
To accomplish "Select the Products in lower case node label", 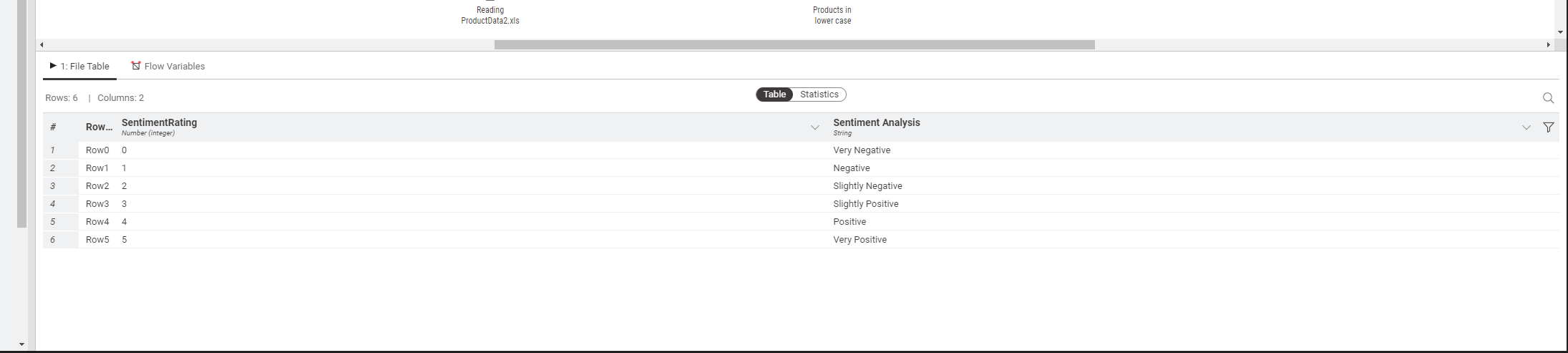I will coord(832,15).
